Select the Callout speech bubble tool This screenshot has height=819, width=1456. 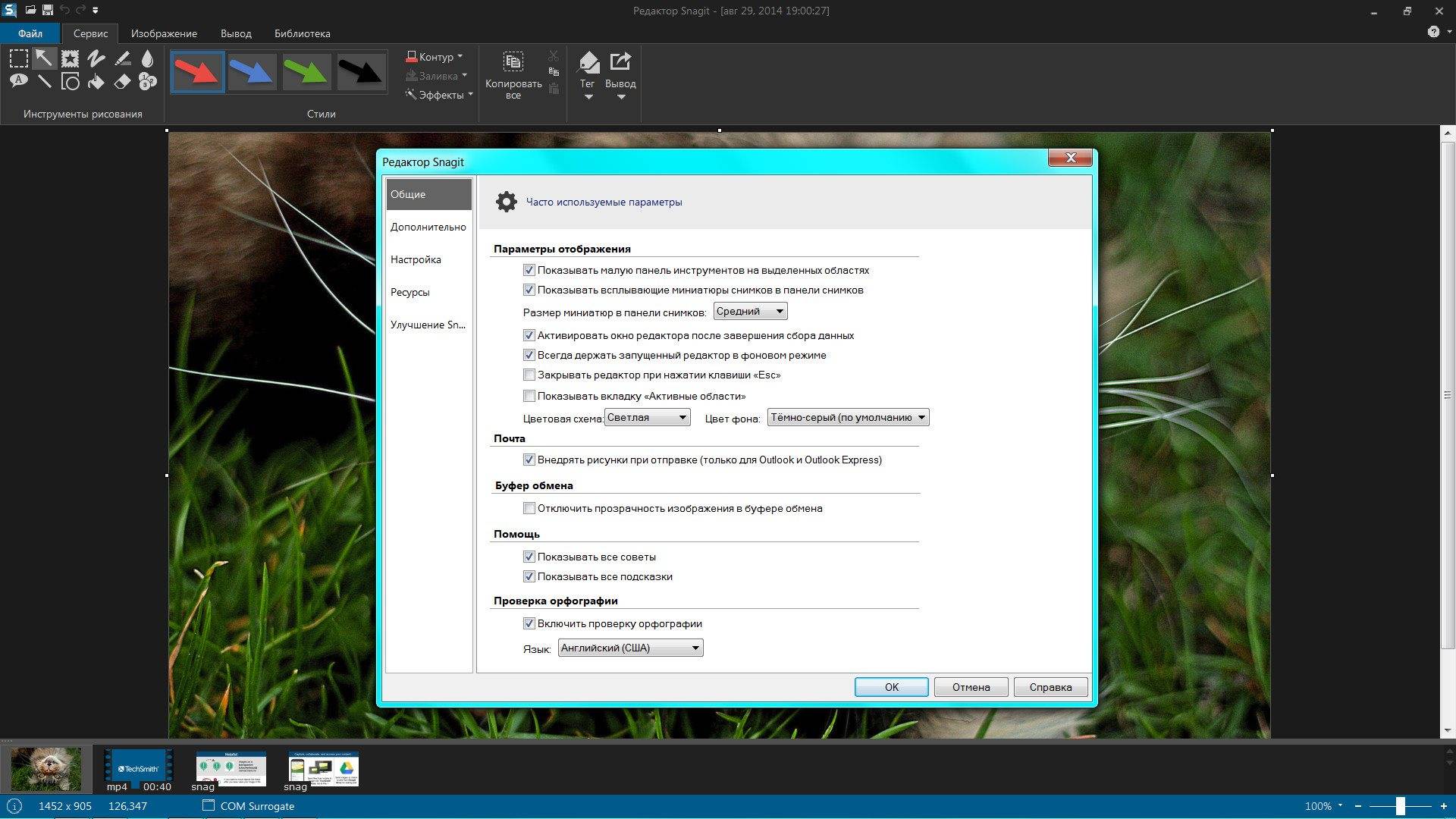(19, 81)
